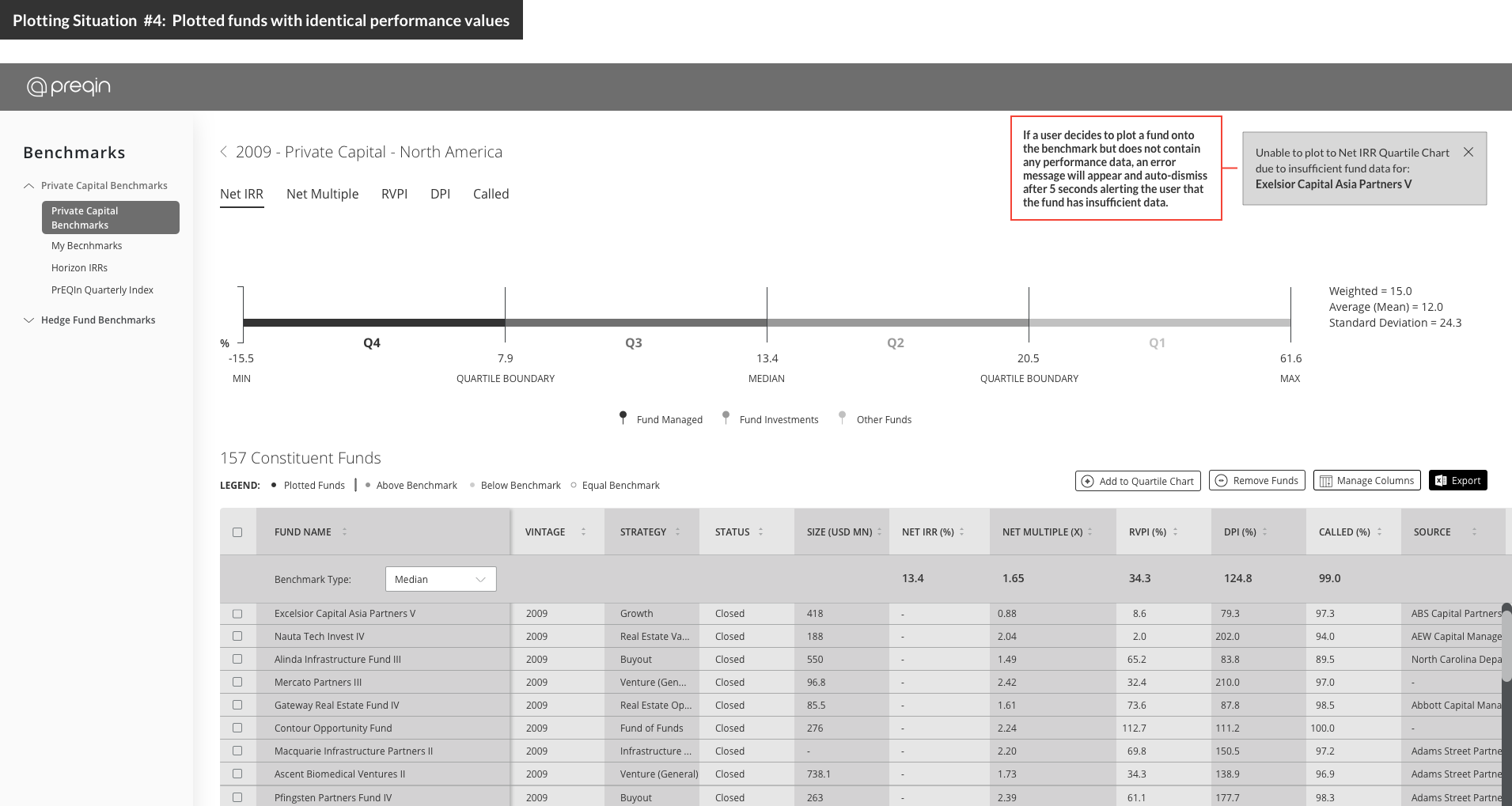Open Horizon IRRs in sidebar
Image resolution: width=1512 pixels, height=806 pixels.
click(79, 268)
